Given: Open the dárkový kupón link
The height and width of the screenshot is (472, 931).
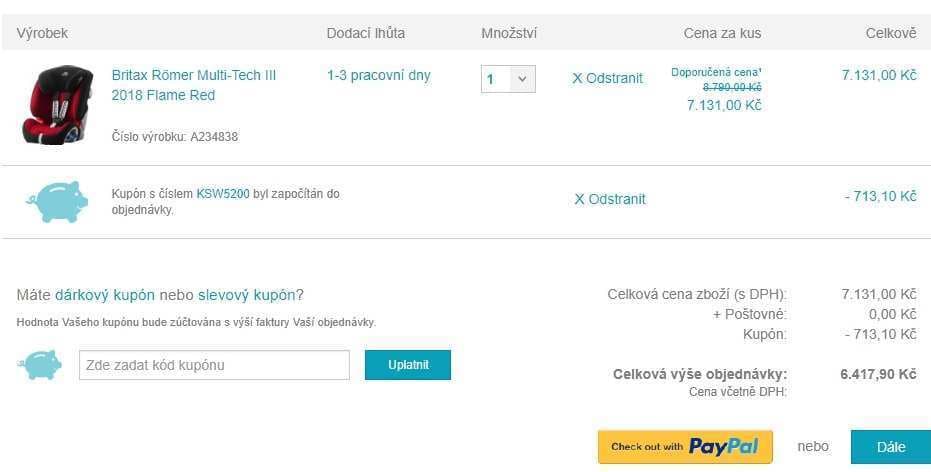Looking at the screenshot, I should pyautogui.click(x=105, y=295).
